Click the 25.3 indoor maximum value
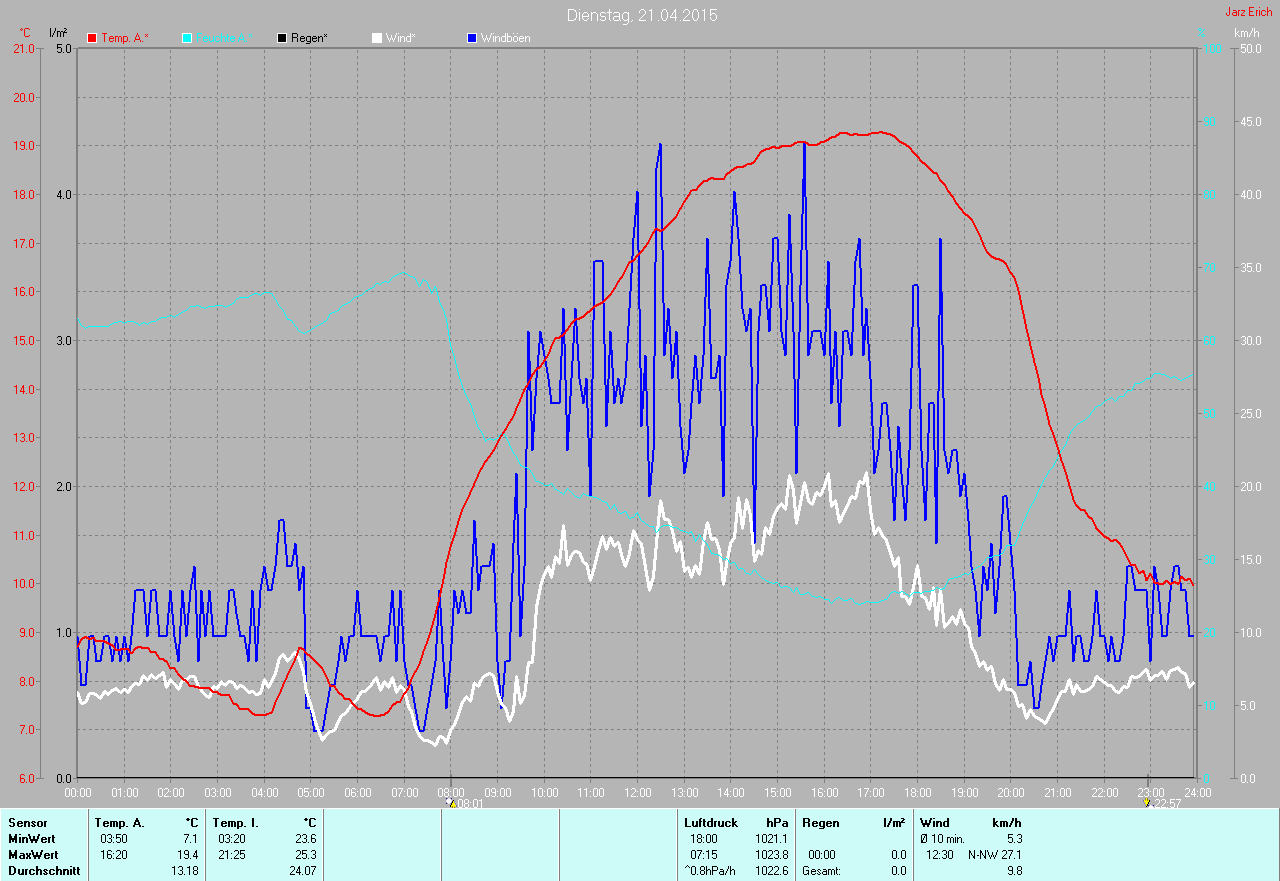Screen dimensions: 1280x881 pos(304,855)
